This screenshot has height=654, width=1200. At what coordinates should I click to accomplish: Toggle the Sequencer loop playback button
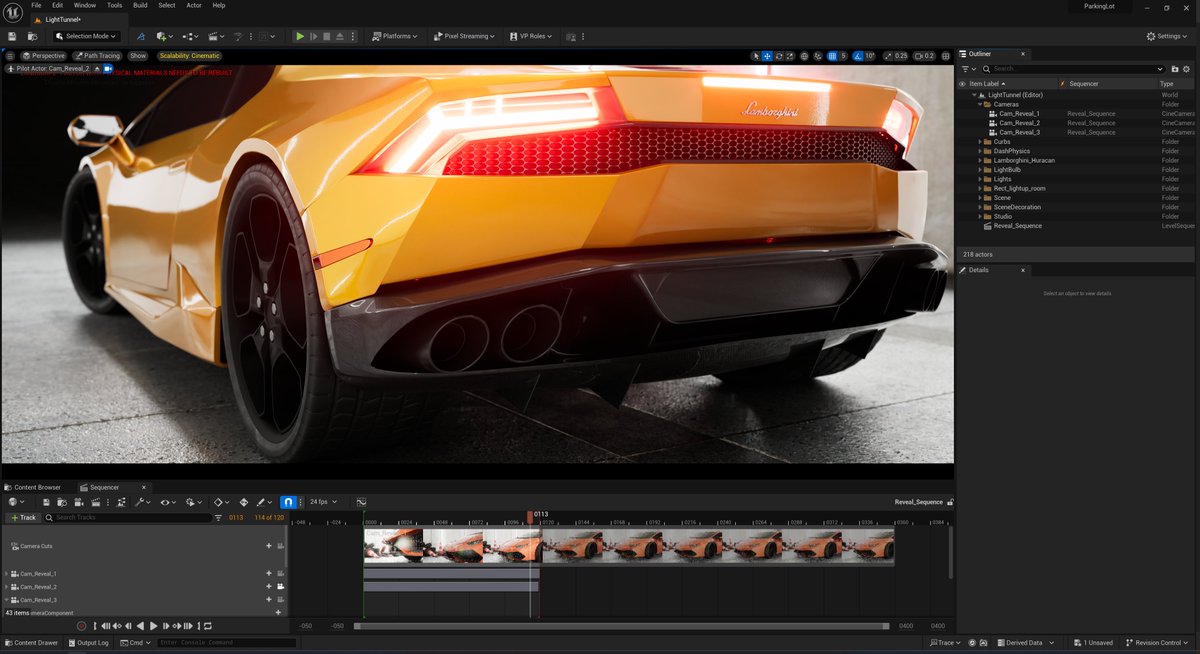coord(207,626)
